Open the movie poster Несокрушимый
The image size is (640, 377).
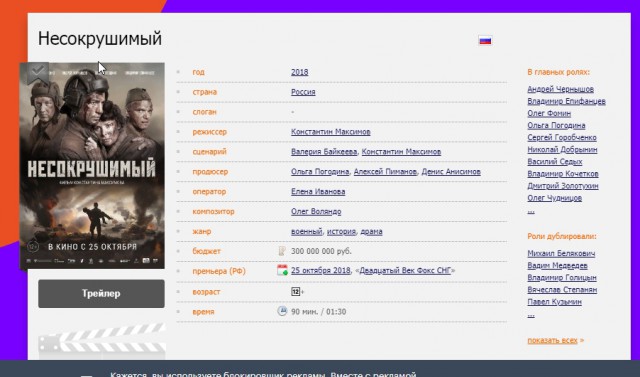pyautogui.click(x=92, y=166)
